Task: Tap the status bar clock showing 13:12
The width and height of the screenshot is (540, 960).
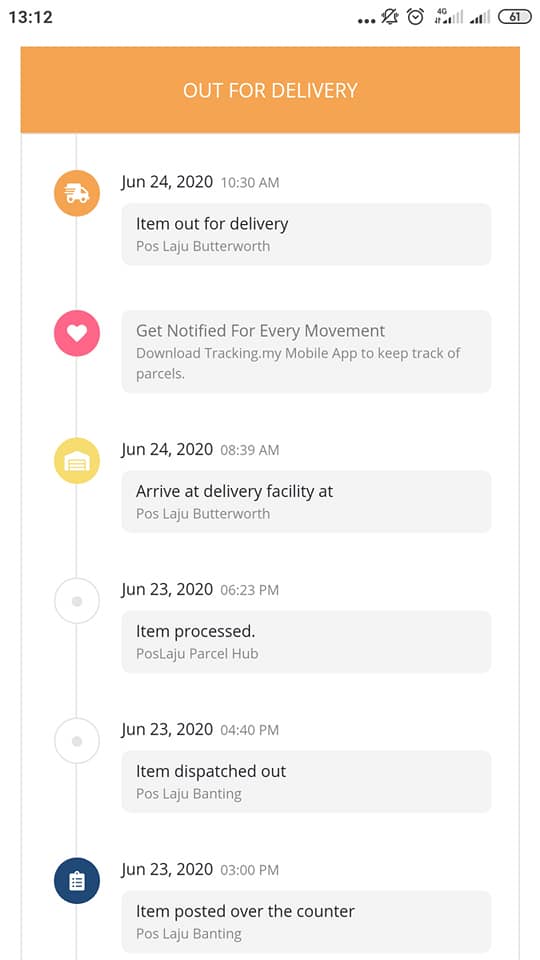Action: tap(31, 17)
